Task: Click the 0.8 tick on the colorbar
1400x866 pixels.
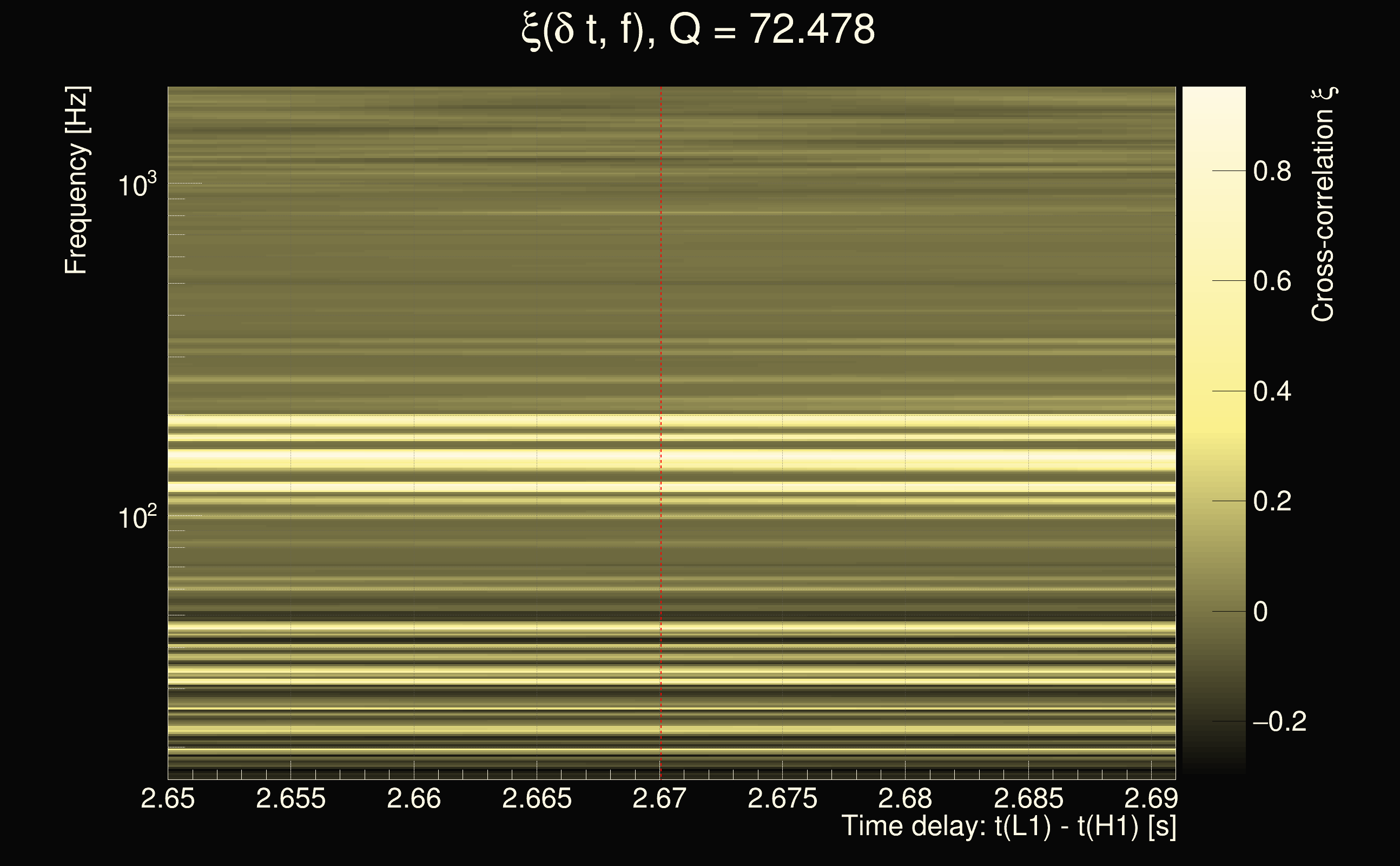Action: pos(1272,171)
